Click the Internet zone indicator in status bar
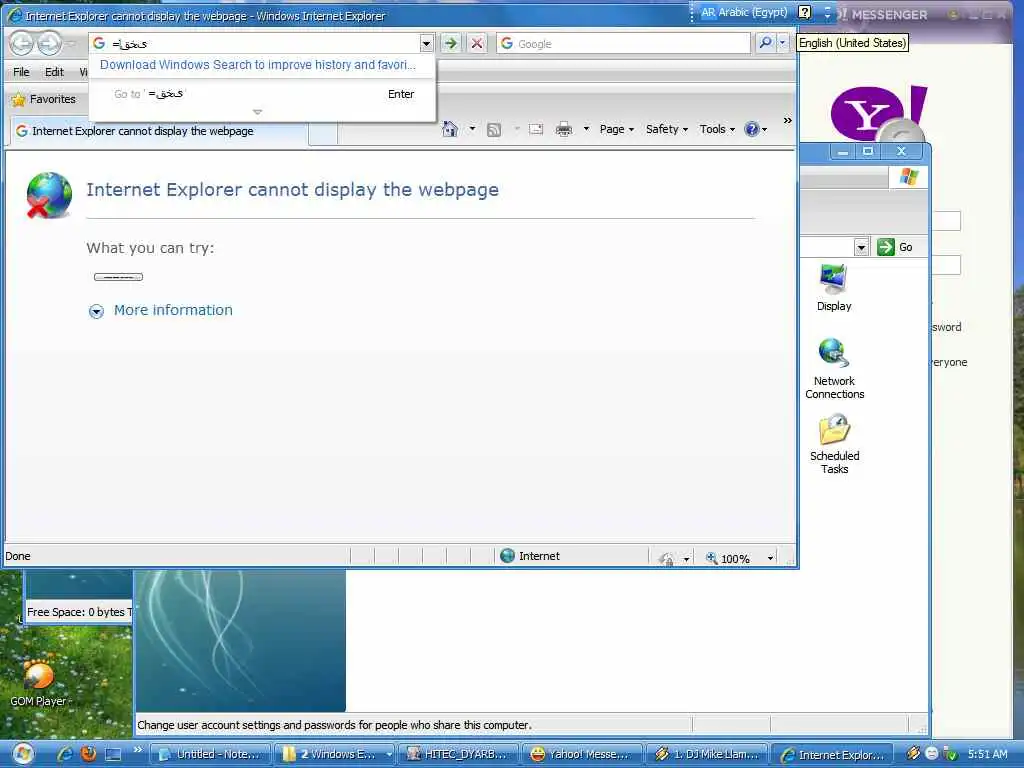The width and height of the screenshot is (1024, 768). [x=530, y=556]
